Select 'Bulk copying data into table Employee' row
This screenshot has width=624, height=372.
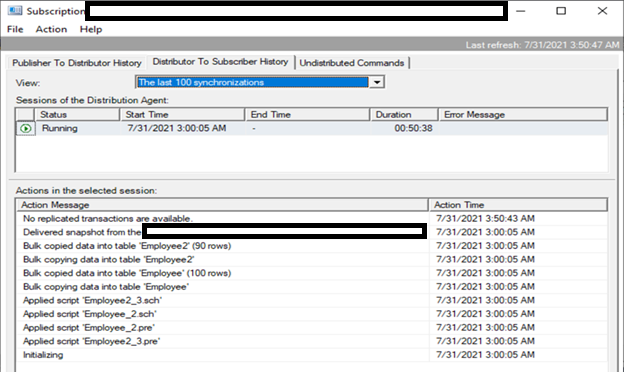(x=312, y=286)
